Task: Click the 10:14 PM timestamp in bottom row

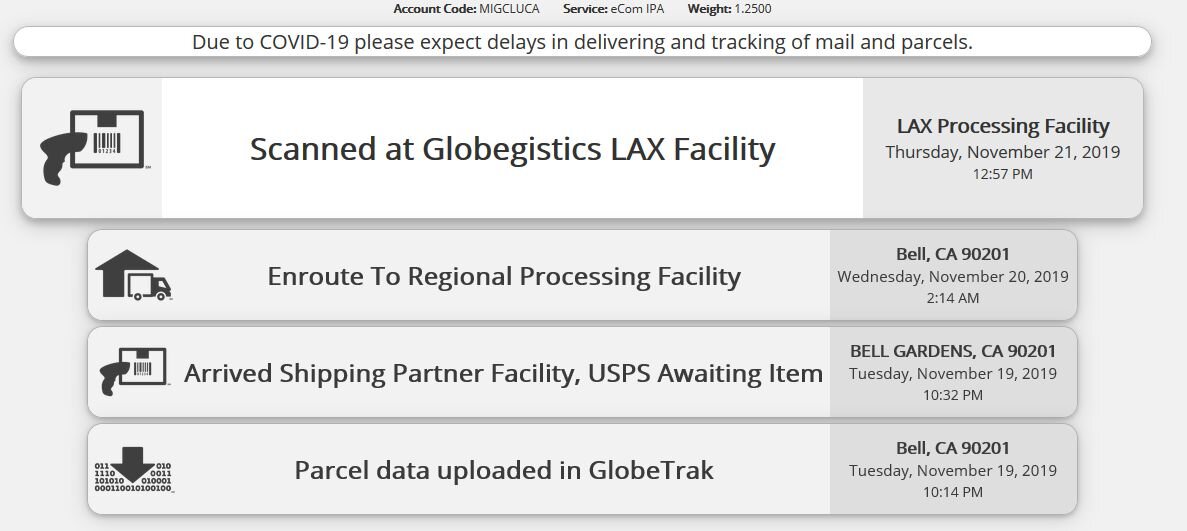Action: [x=953, y=492]
